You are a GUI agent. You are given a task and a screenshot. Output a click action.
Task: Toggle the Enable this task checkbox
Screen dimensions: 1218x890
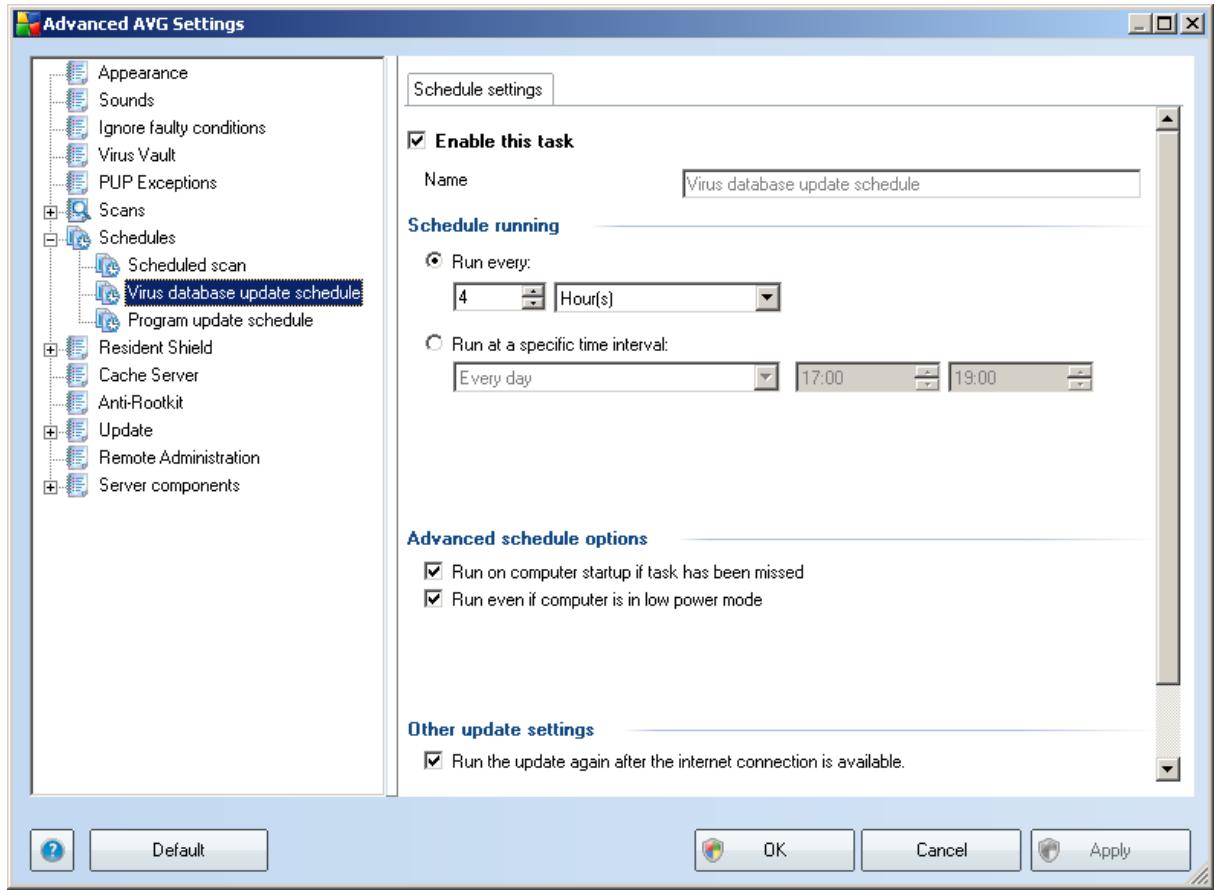point(418,141)
